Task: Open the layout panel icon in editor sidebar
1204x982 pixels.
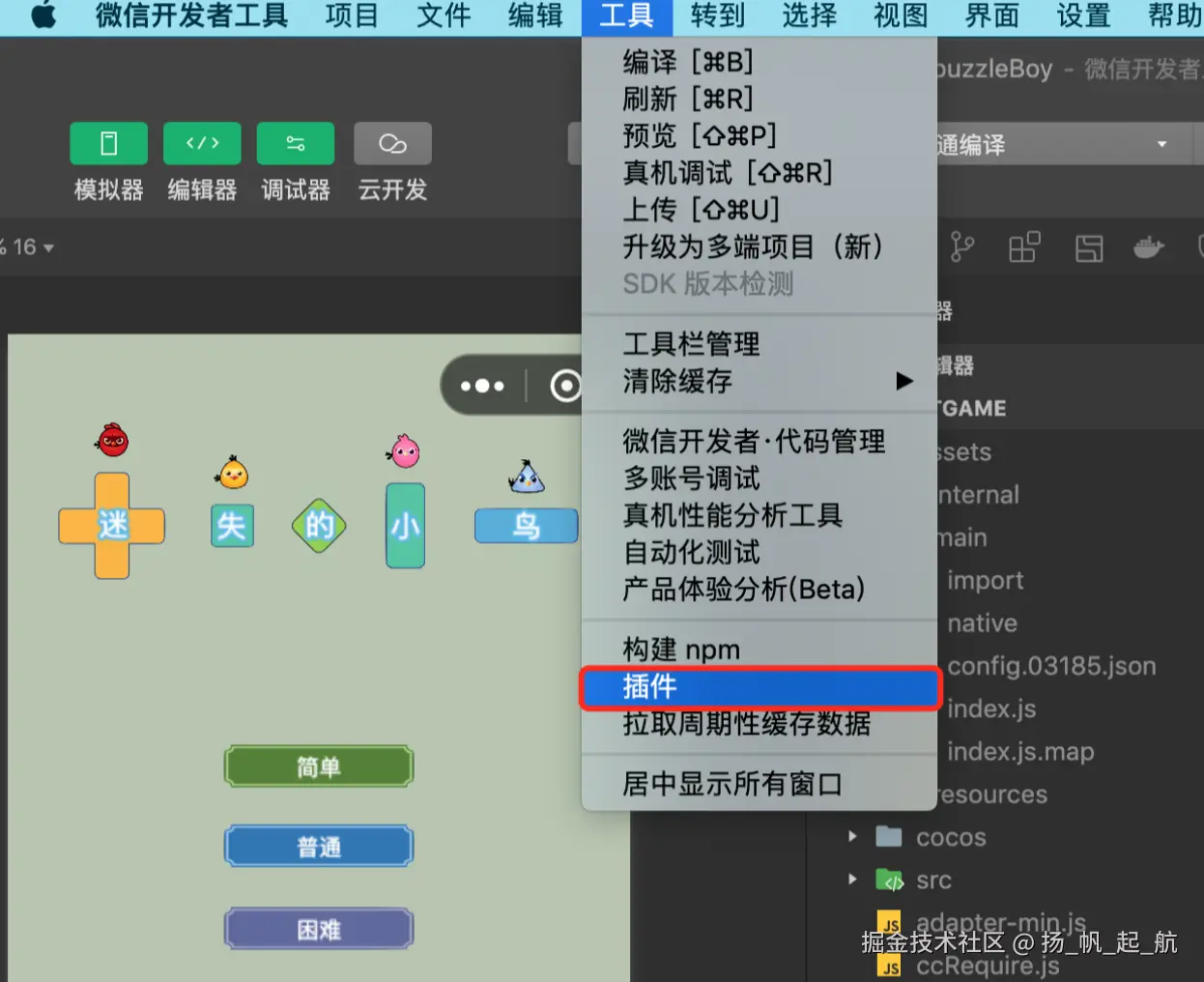Action: point(1089,248)
